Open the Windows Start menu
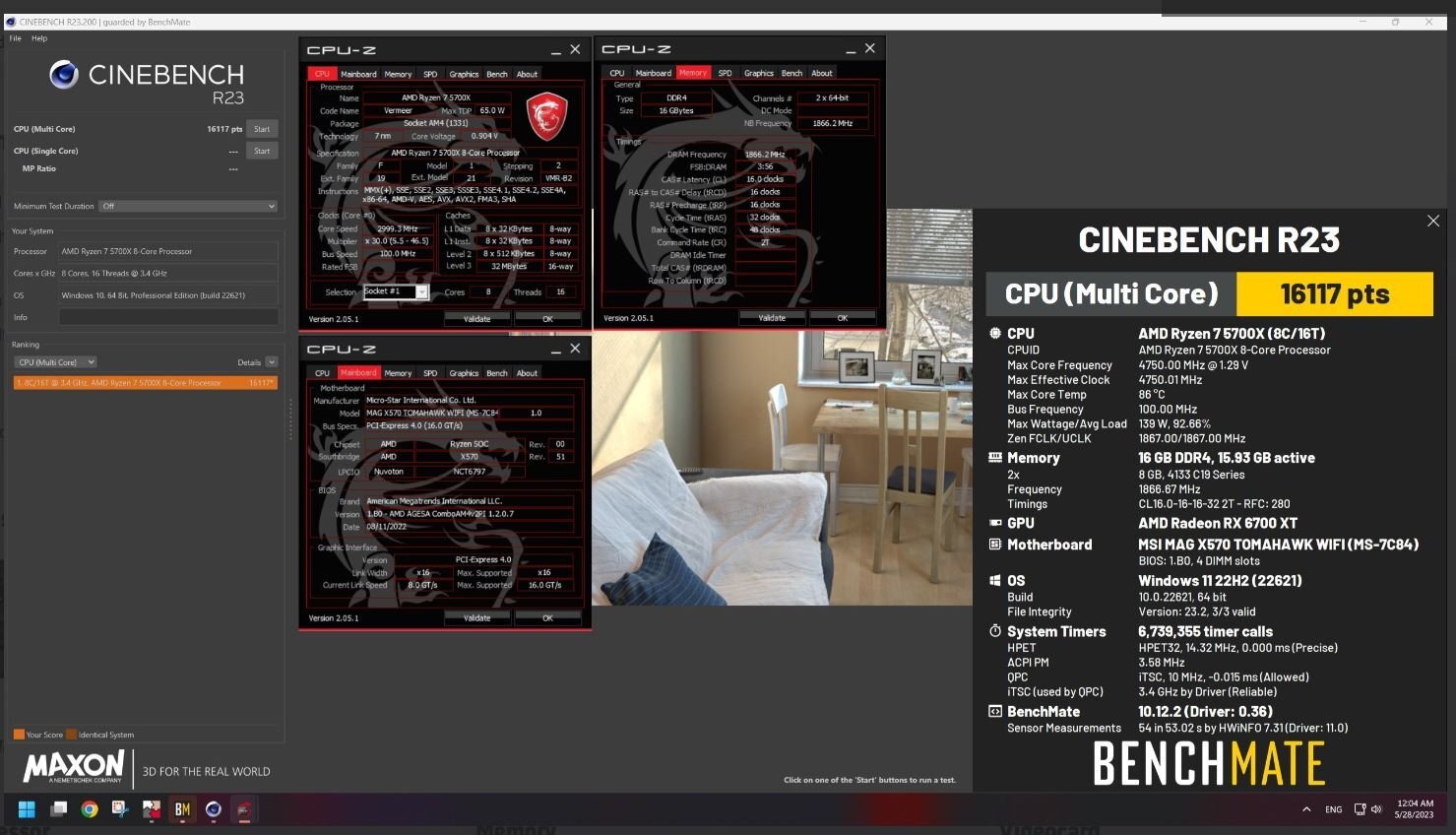The image size is (1456, 835). pos(27,809)
